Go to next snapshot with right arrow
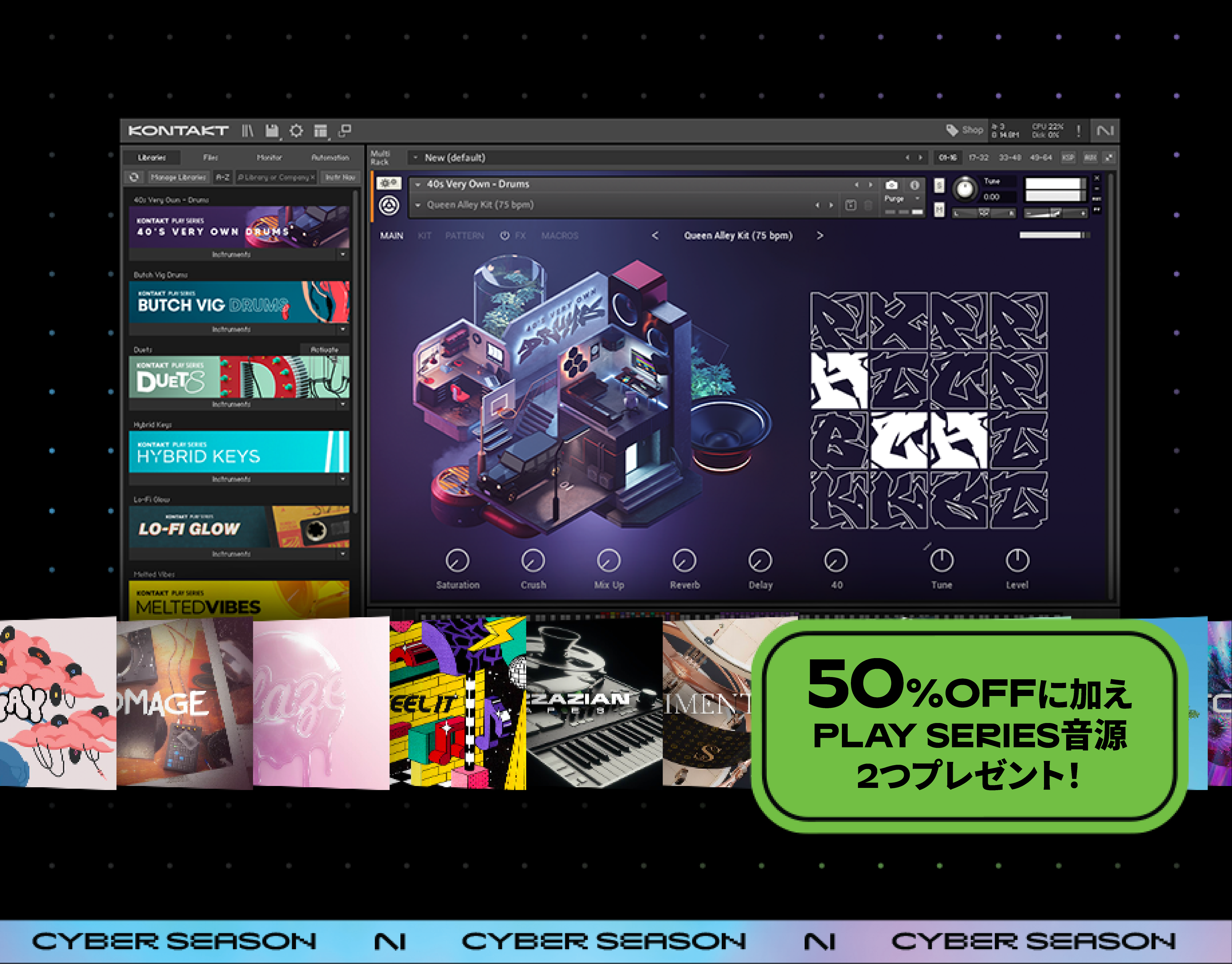This screenshot has width=1232, height=964. [x=831, y=205]
